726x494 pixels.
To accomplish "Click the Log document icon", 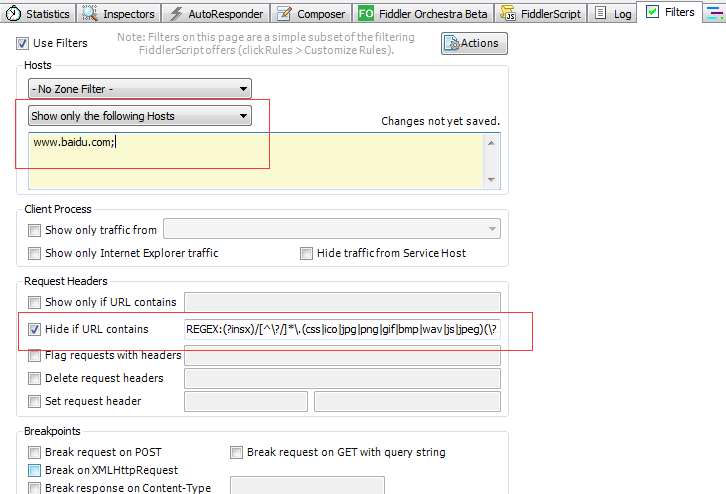I will point(601,13).
